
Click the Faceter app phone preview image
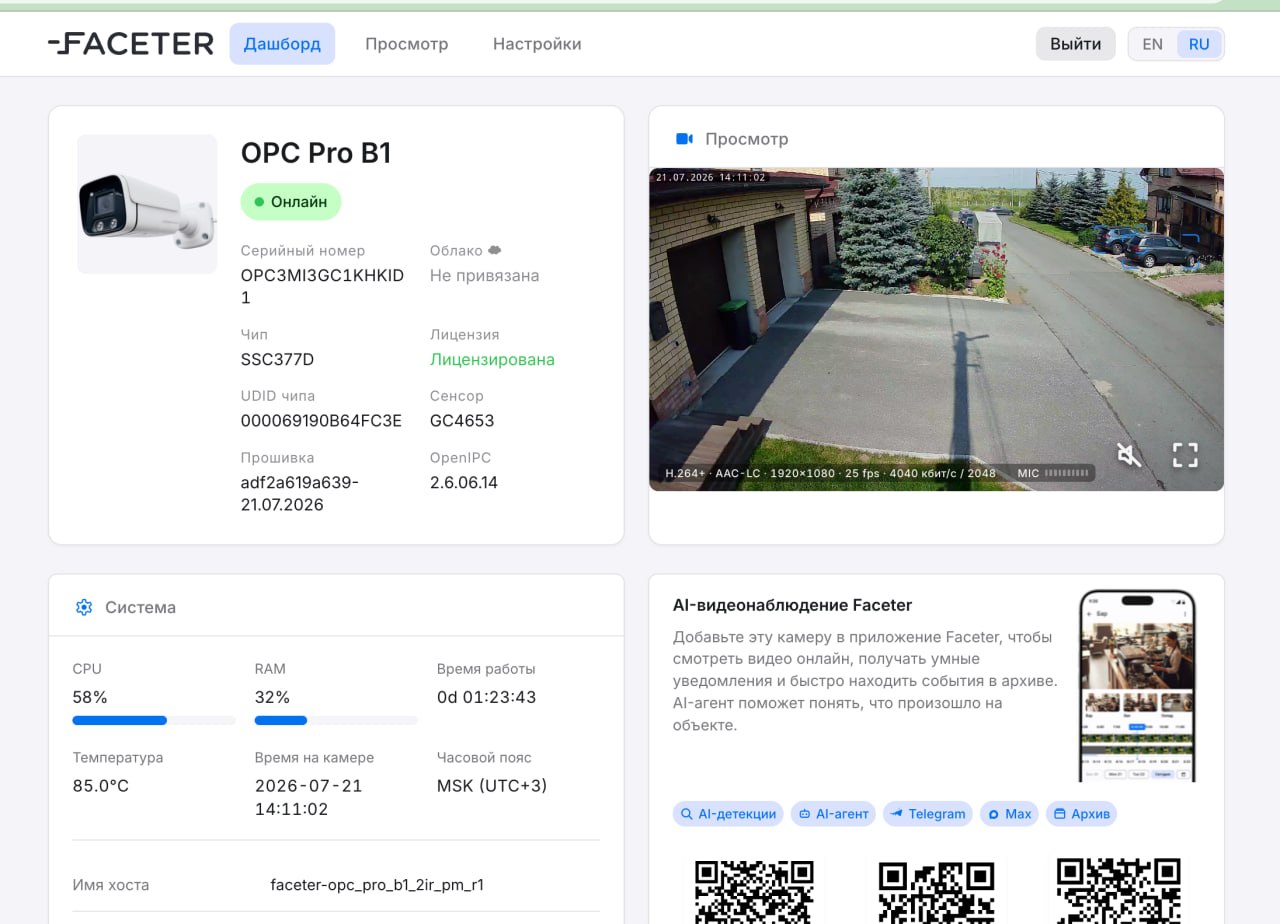(x=1138, y=686)
